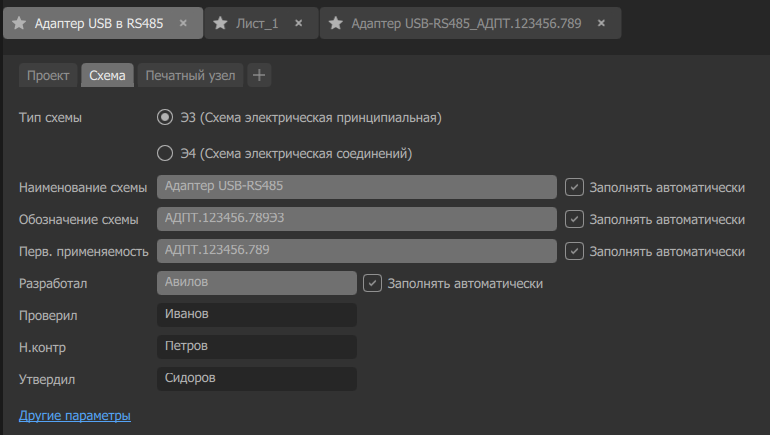The height and width of the screenshot is (435, 770).
Task: Close the Лист_1 tab
Action: (x=299, y=23)
